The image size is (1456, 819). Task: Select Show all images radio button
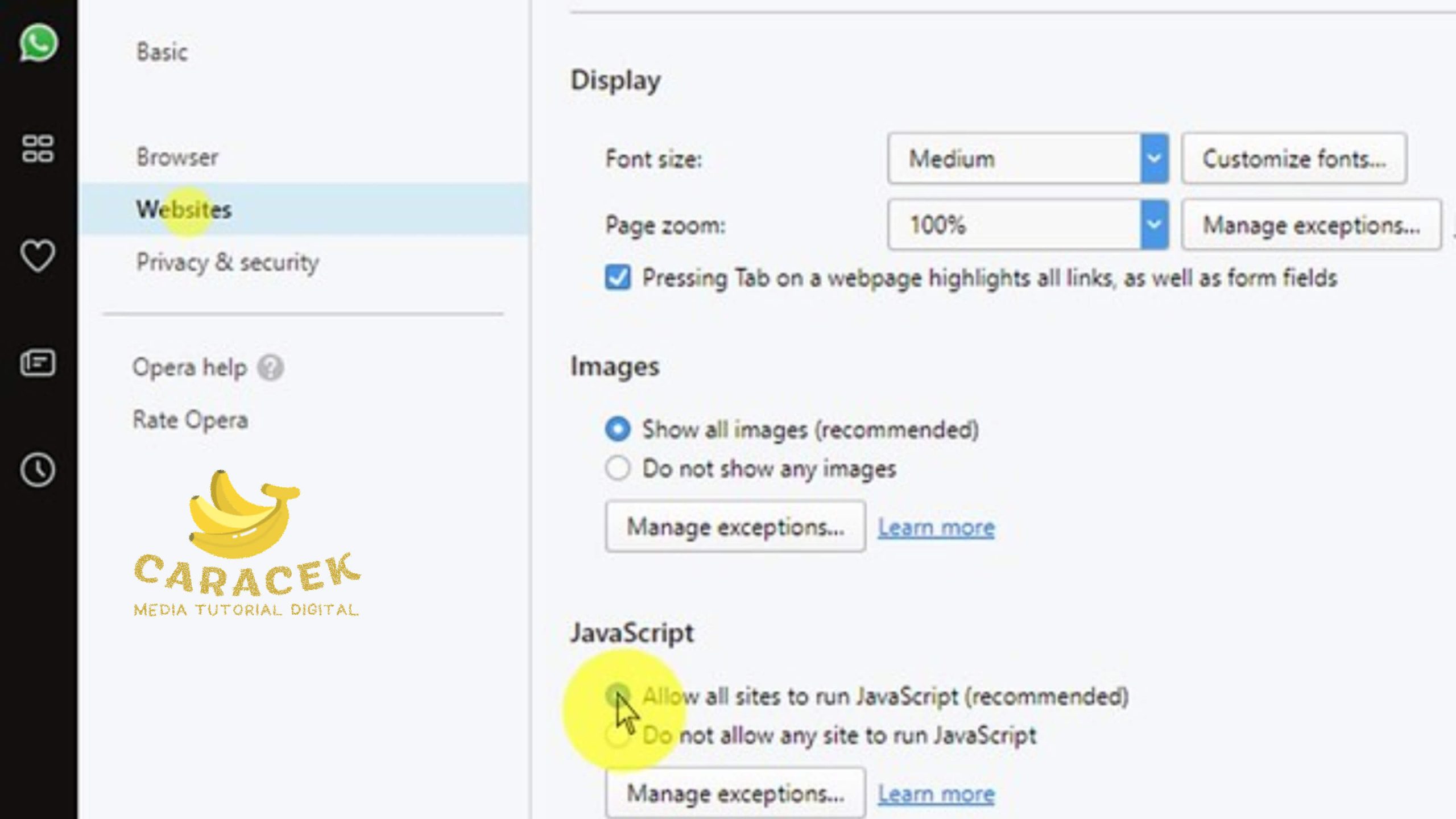click(618, 429)
